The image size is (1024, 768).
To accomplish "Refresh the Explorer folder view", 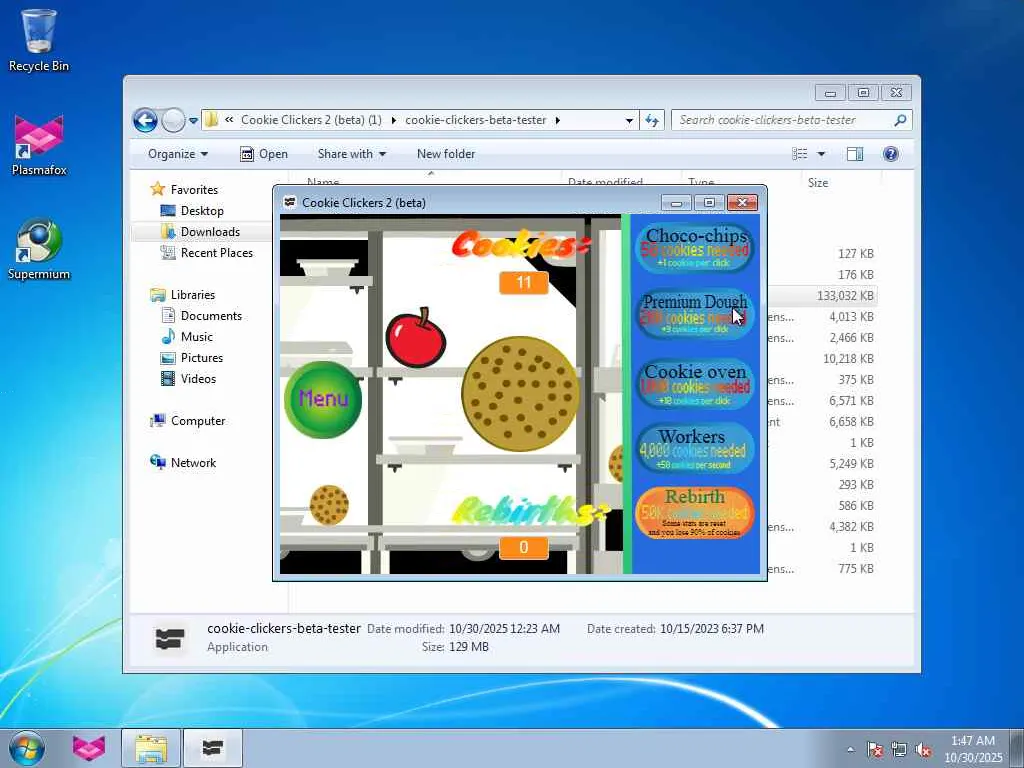I will pos(652,120).
